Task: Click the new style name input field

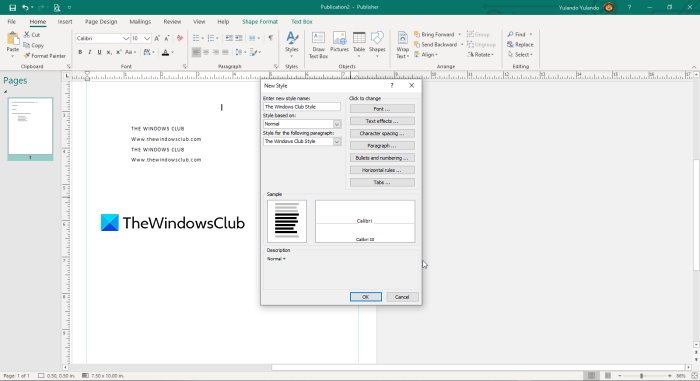Action: pyautogui.click(x=302, y=107)
